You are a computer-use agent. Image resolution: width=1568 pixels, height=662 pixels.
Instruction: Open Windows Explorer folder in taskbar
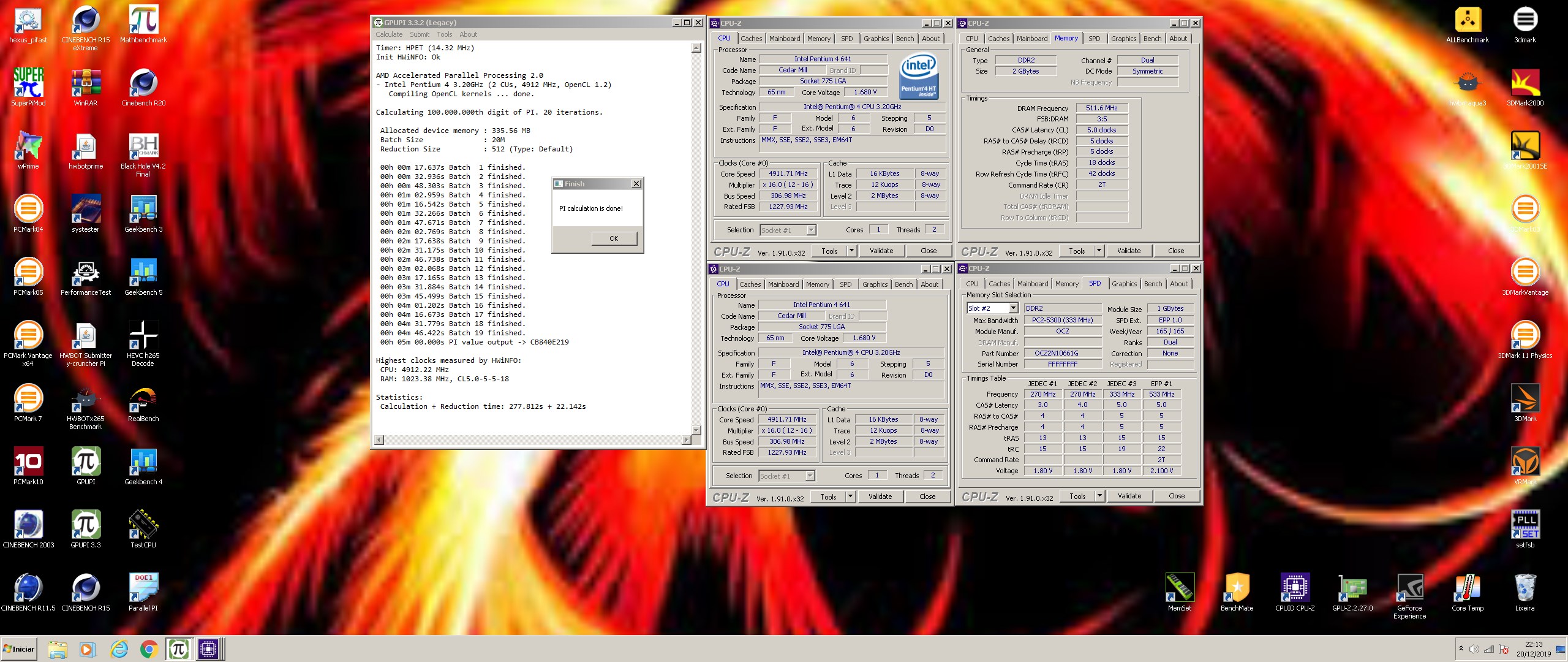pos(58,649)
